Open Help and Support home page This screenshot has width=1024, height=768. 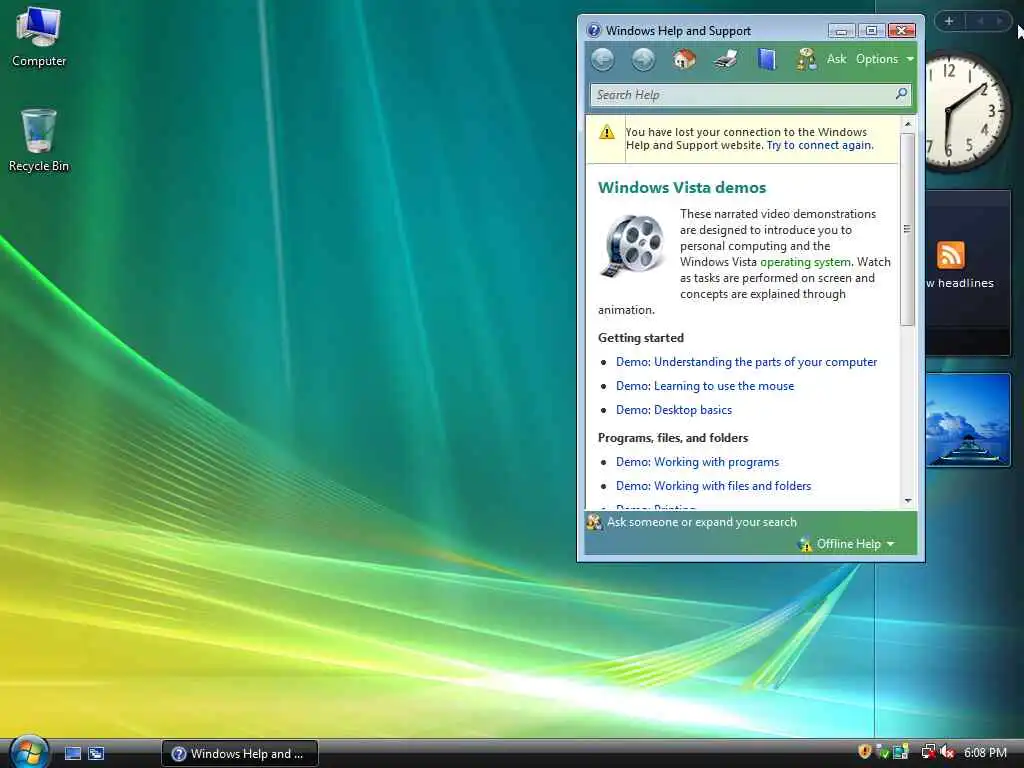click(684, 59)
